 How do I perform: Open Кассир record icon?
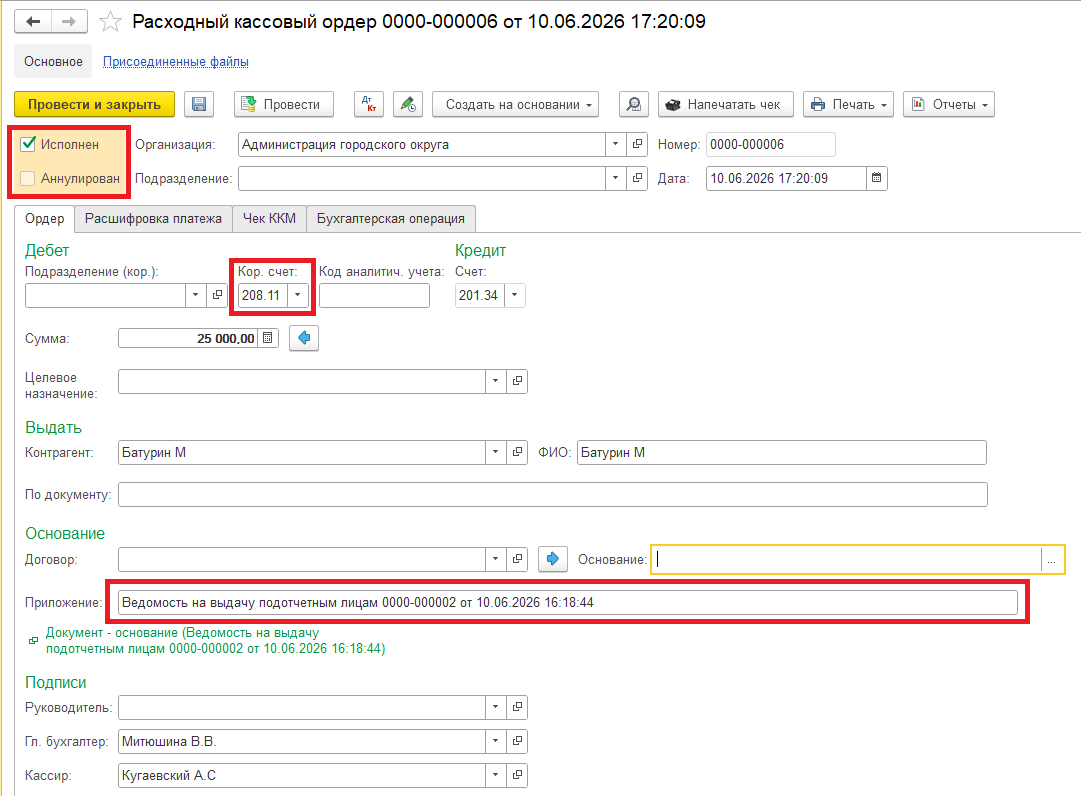coord(517,775)
